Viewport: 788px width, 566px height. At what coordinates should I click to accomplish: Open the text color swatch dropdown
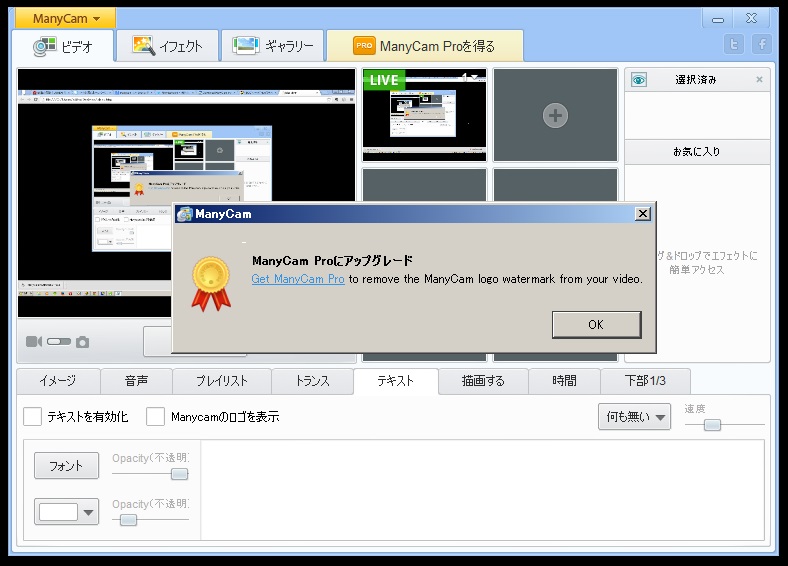coord(66,512)
